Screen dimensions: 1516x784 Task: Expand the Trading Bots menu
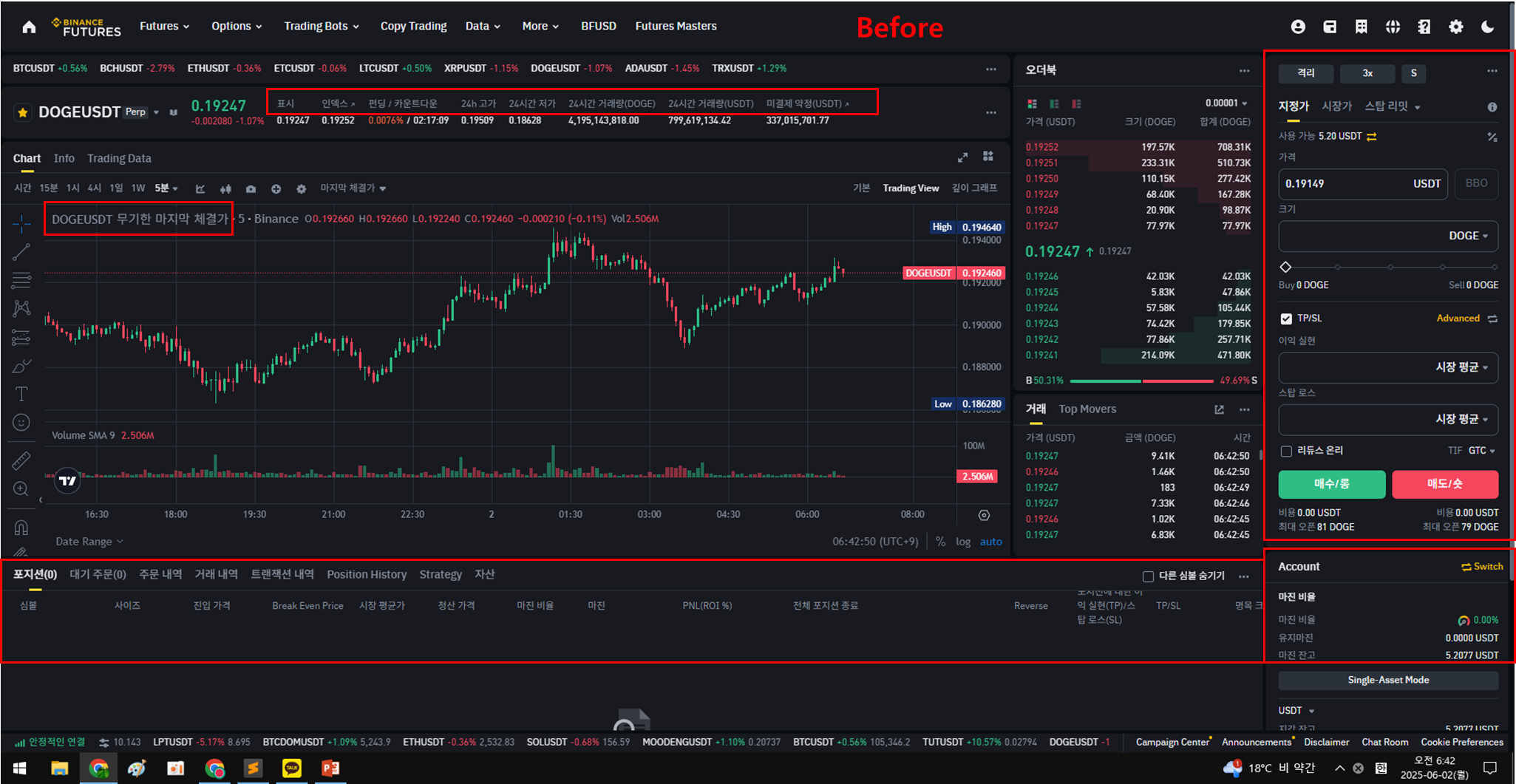(x=322, y=26)
